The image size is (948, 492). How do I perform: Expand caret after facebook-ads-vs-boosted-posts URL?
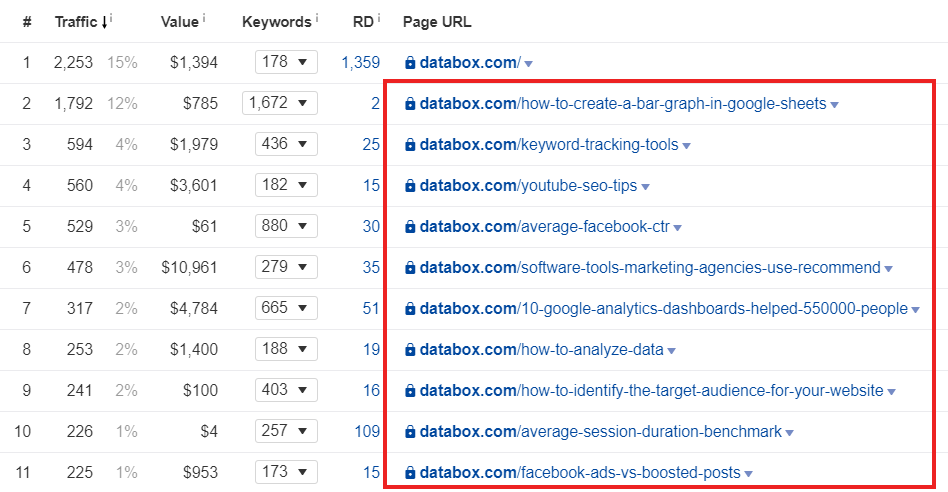coord(749,474)
